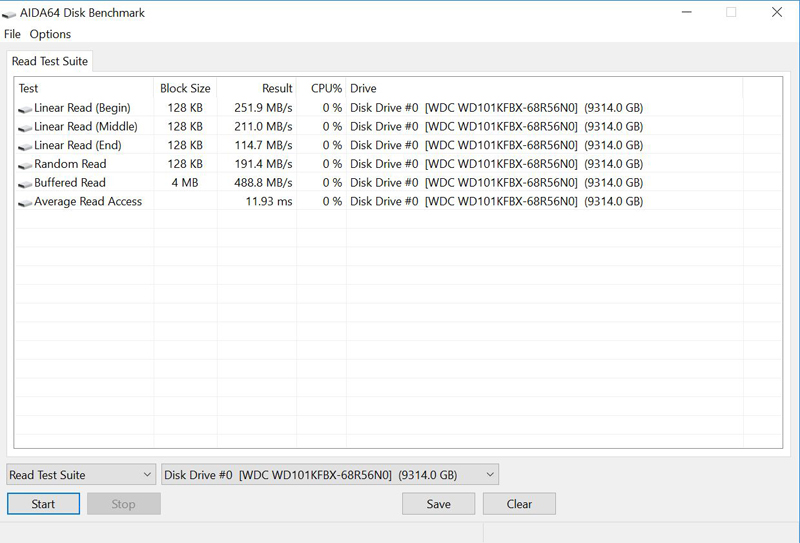Click the disabled Stop button
The image size is (800, 543).
coord(123,504)
